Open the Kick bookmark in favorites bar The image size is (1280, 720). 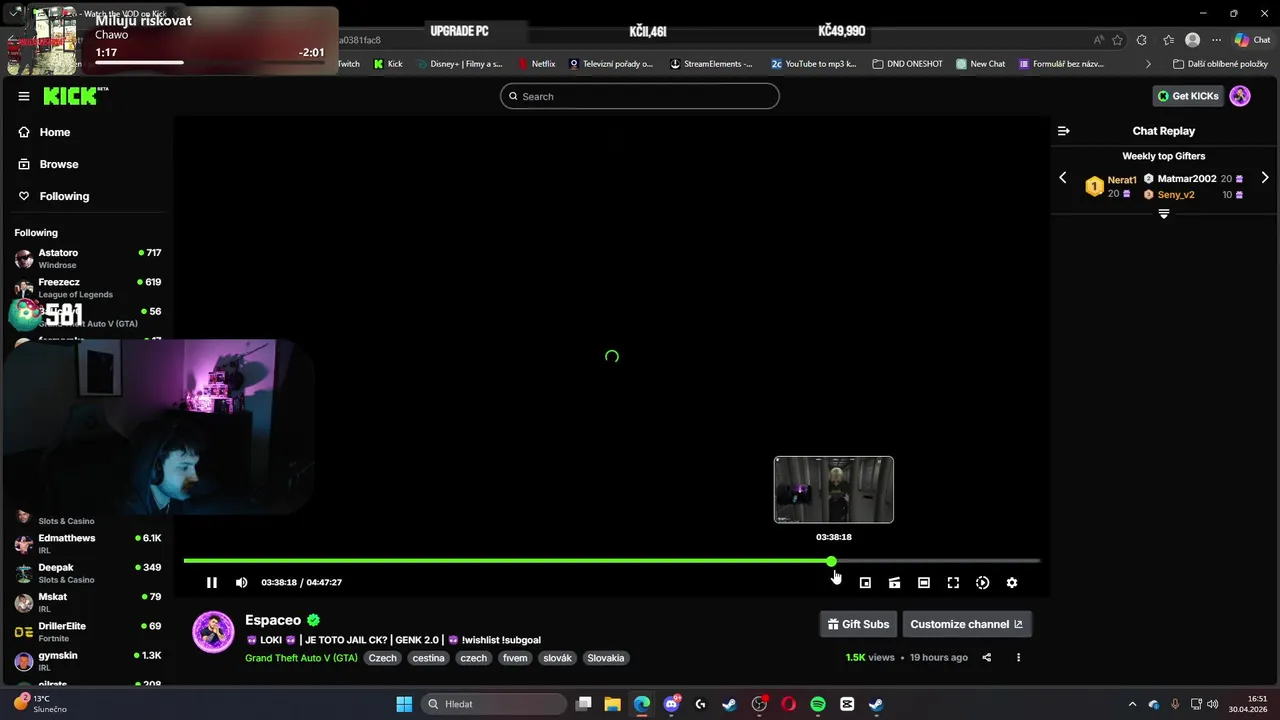tap(388, 64)
